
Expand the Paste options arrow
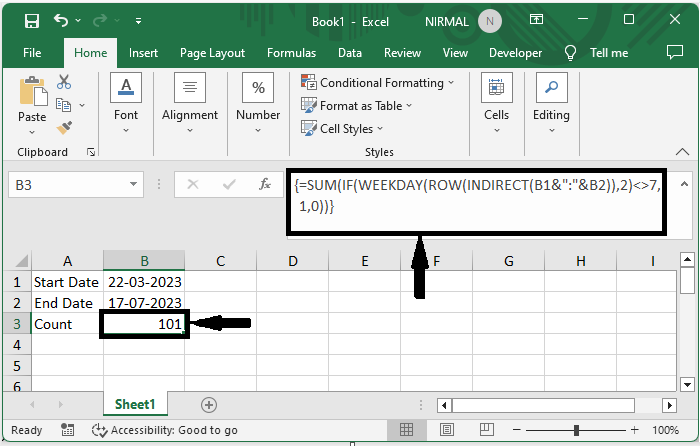(x=32, y=132)
